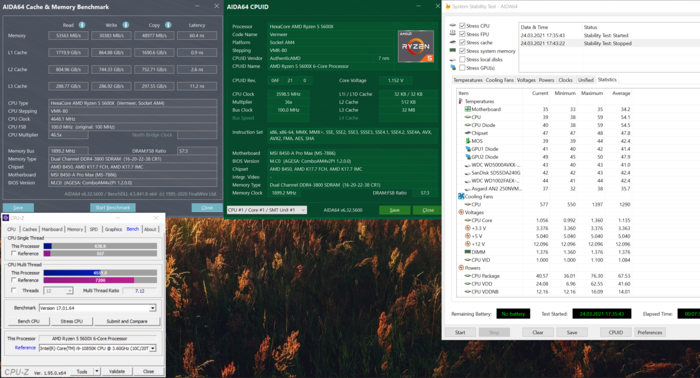Switch to the Voltages tab

[526, 80]
